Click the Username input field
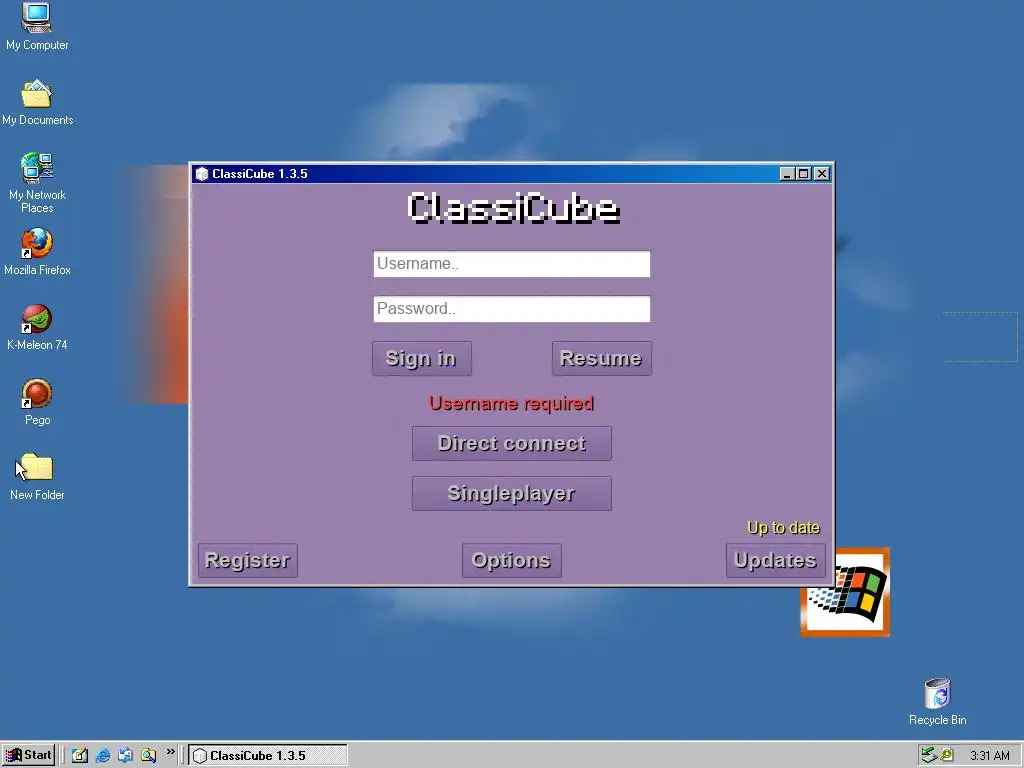Image resolution: width=1024 pixels, height=768 pixels. pyautogui.click(x=511, y=264)
